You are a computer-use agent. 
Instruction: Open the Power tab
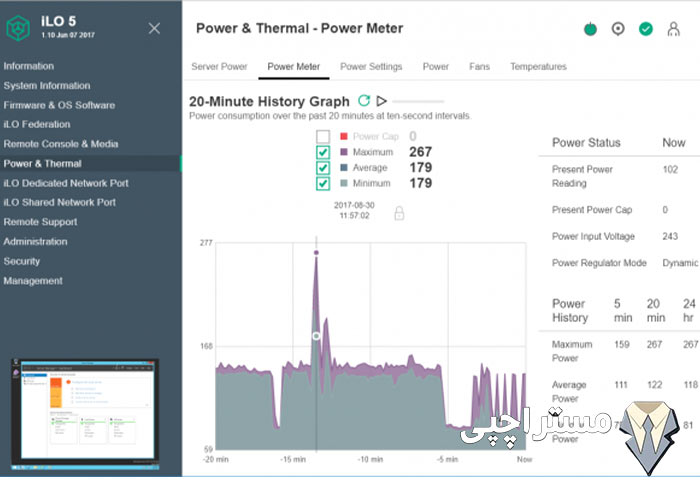[x=436, y=67]
